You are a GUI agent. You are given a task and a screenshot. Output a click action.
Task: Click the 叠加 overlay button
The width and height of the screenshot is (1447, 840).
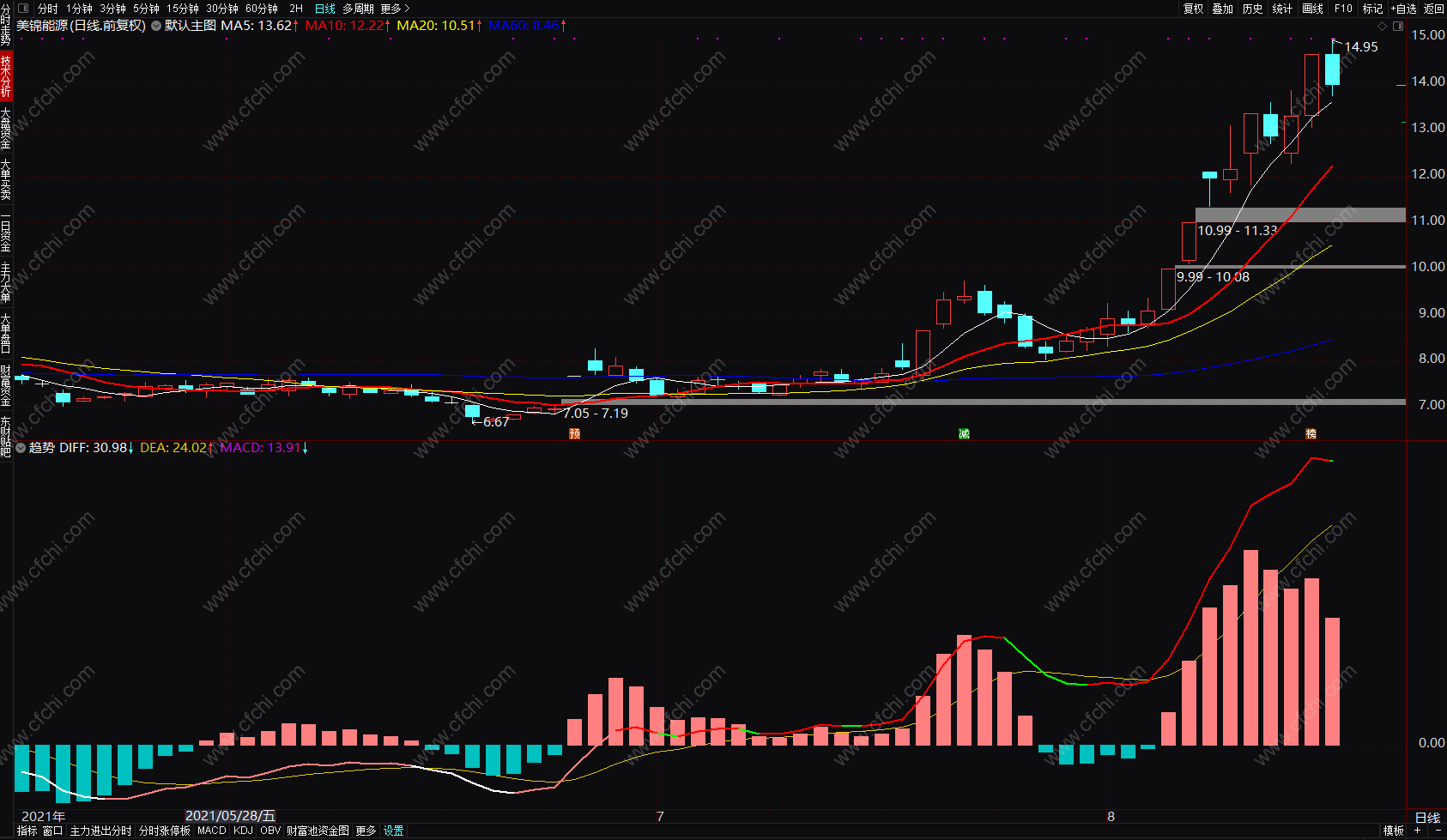1223,9
